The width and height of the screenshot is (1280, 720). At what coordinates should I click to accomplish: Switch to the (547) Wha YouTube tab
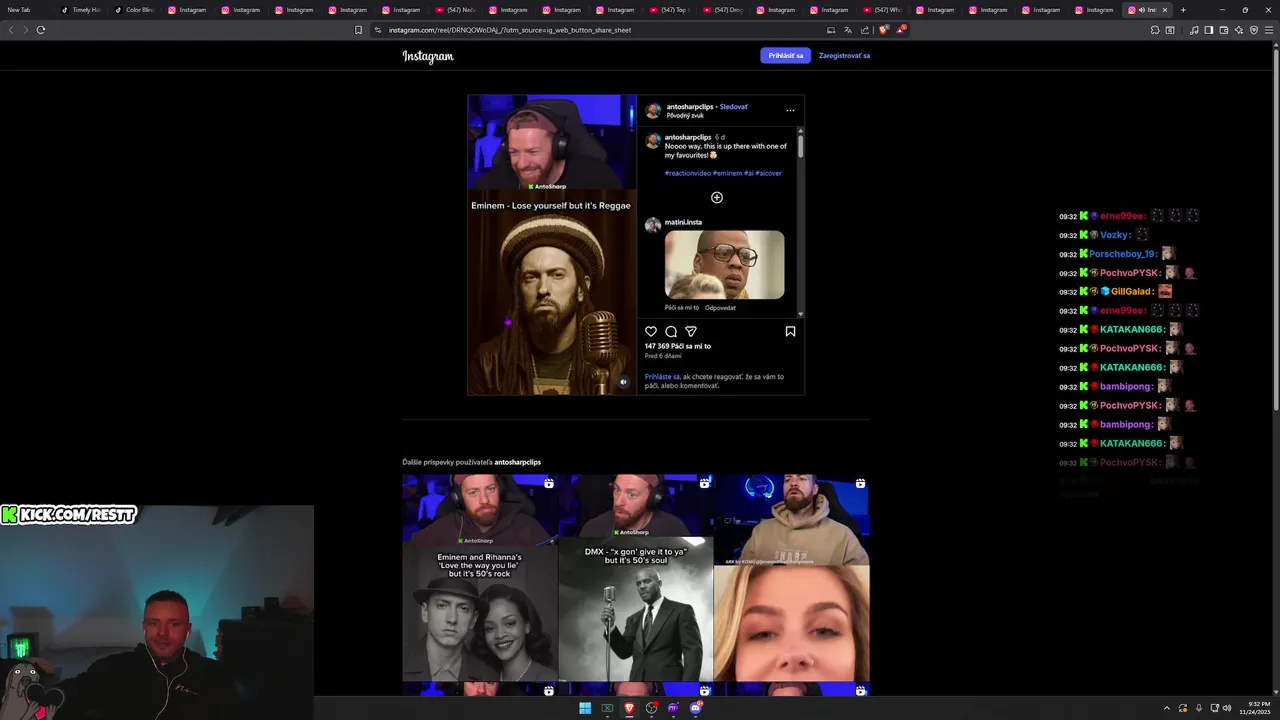click(x=883, y=10)
